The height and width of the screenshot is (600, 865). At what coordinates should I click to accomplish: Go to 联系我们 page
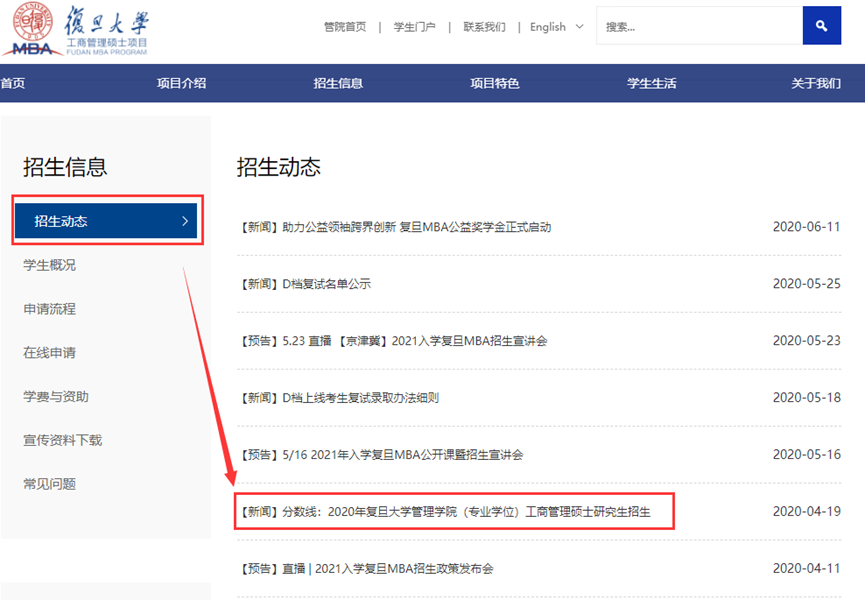484,27
